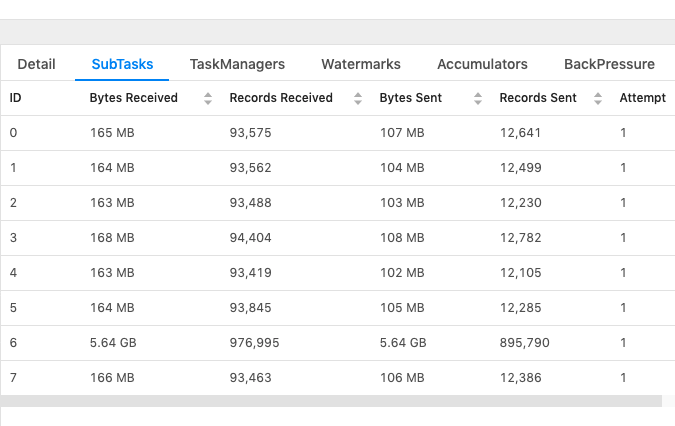Screen dimensions: 675x426
Task: Click the ID column header
Action: (16, 98)
